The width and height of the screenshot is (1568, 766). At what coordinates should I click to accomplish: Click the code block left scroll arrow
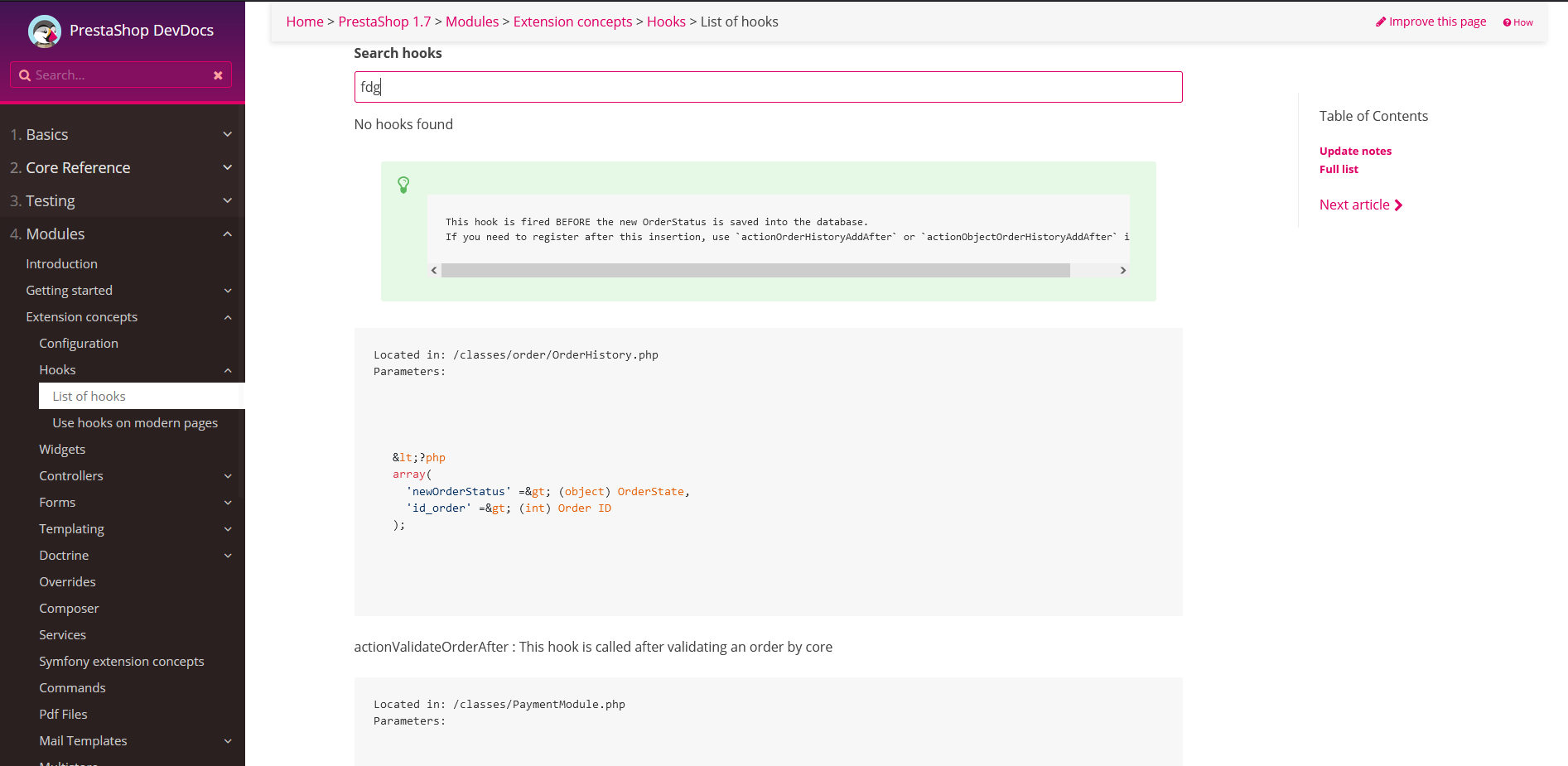coord(434,271)
